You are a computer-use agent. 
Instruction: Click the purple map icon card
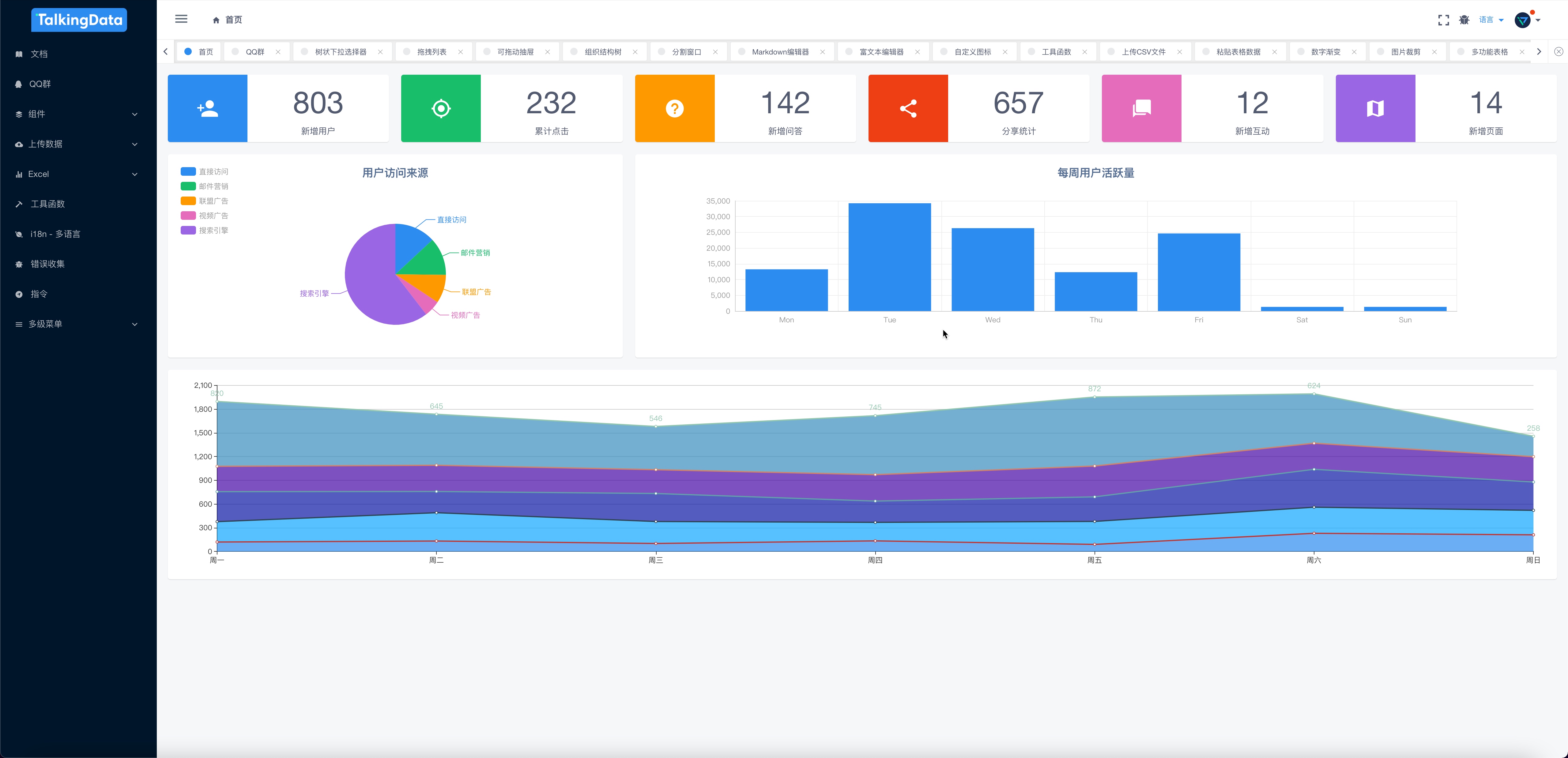pyautogui.click(x=1375, y=108)
